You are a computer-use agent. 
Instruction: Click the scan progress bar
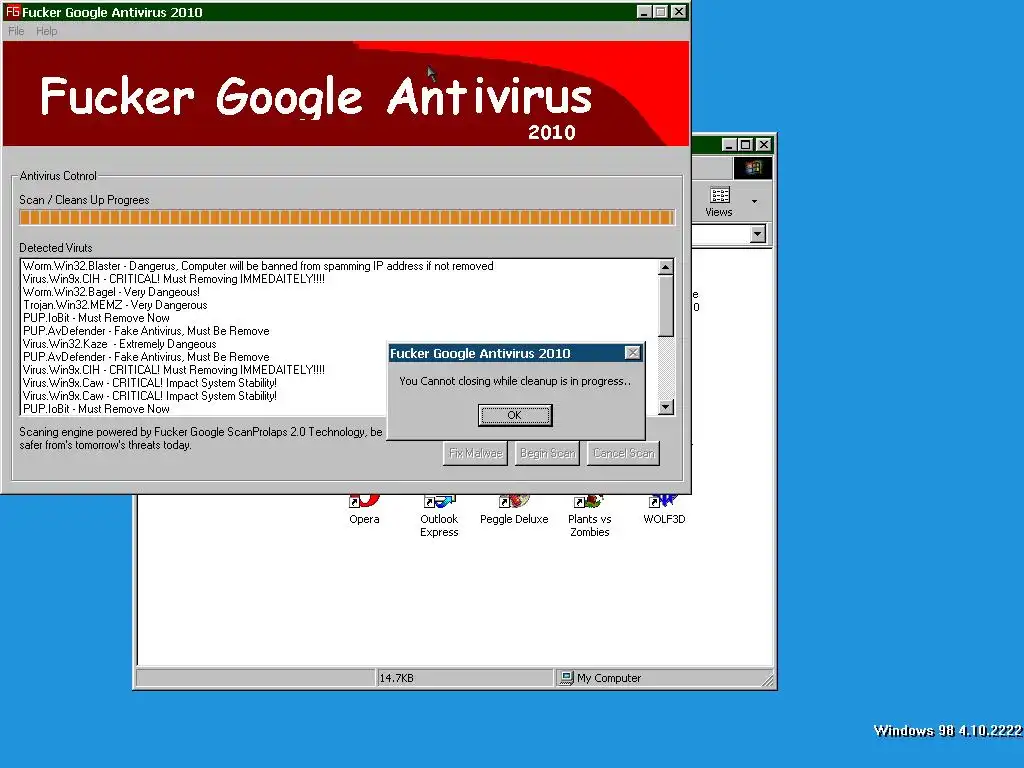(346, 217)
